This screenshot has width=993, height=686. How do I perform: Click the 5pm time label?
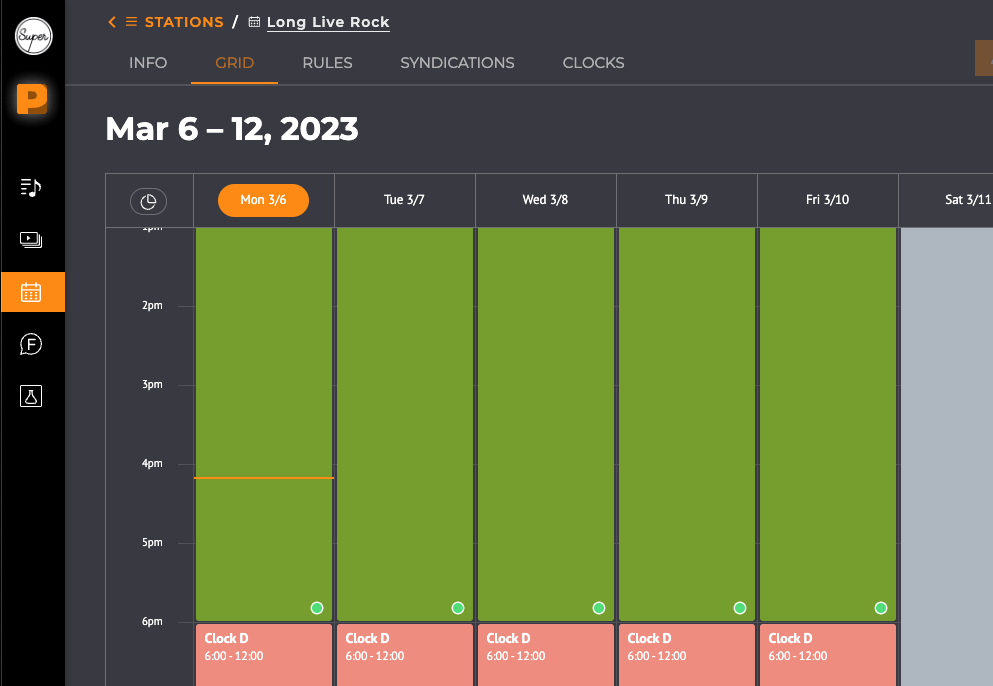click(152, 542)
